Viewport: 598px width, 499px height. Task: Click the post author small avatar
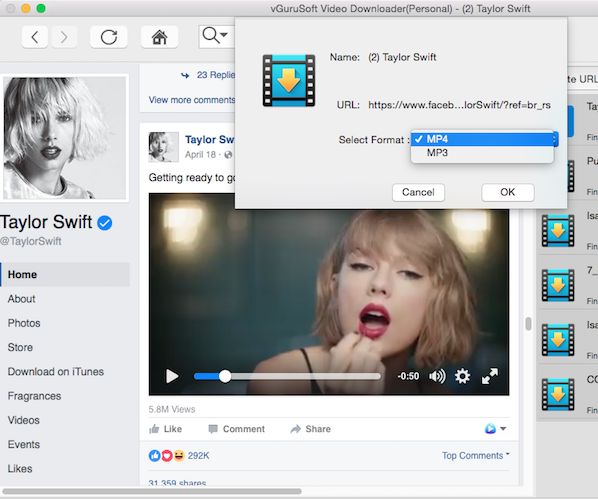164,147
